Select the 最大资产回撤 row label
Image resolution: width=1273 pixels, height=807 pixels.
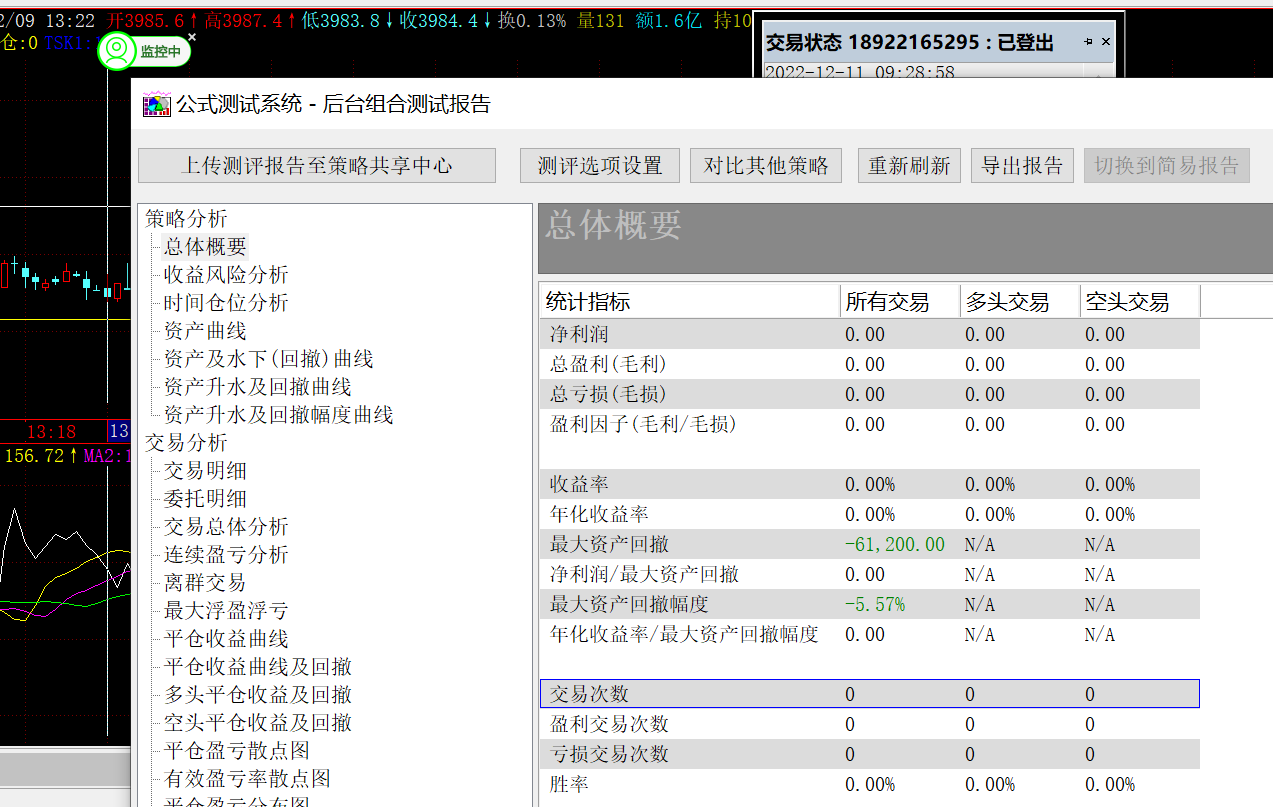tap(609, 544)
